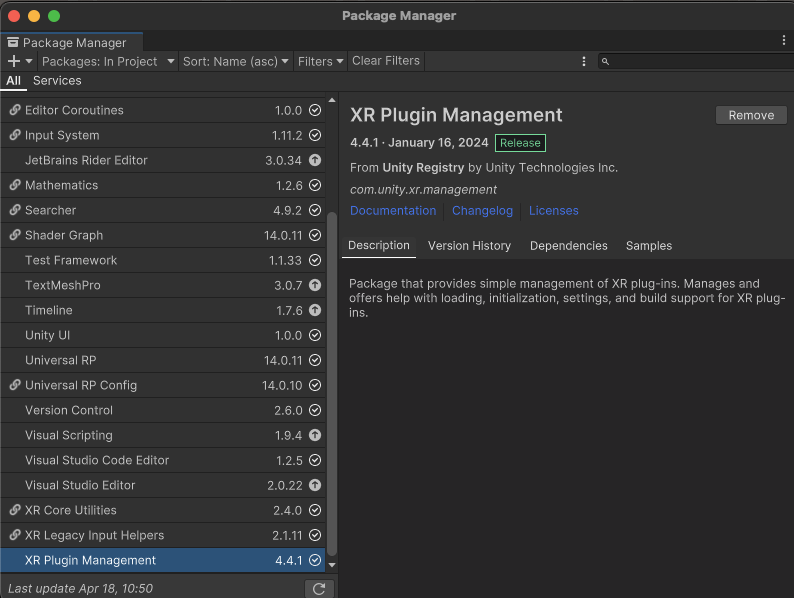Viewport: 794px width, 598px height.
Task: Select the XR Core Utilities package
Action: (x=163, y=510)
